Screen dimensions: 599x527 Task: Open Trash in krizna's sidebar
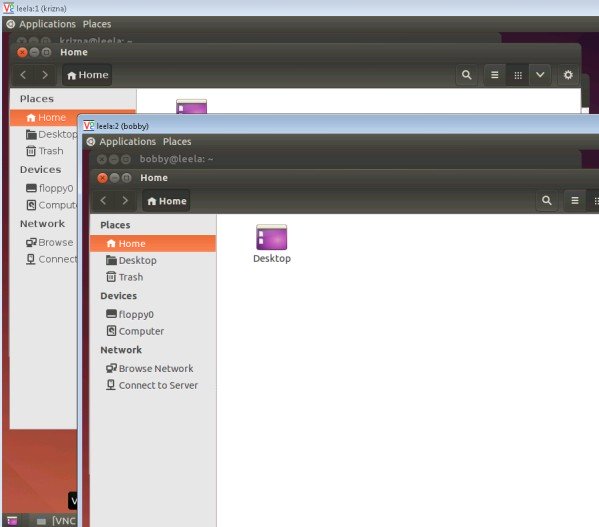[x=44, y=151]
